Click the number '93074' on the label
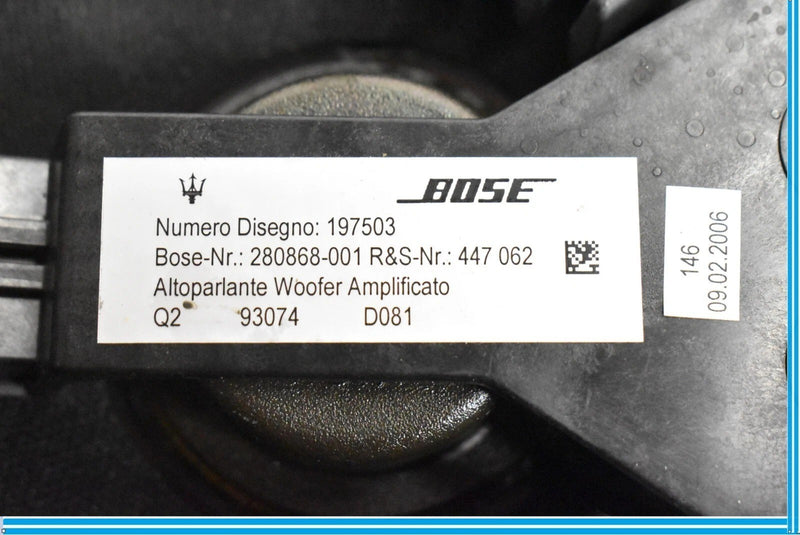The height and width of the screenshot is (535, 800). [x=269, y=317]
